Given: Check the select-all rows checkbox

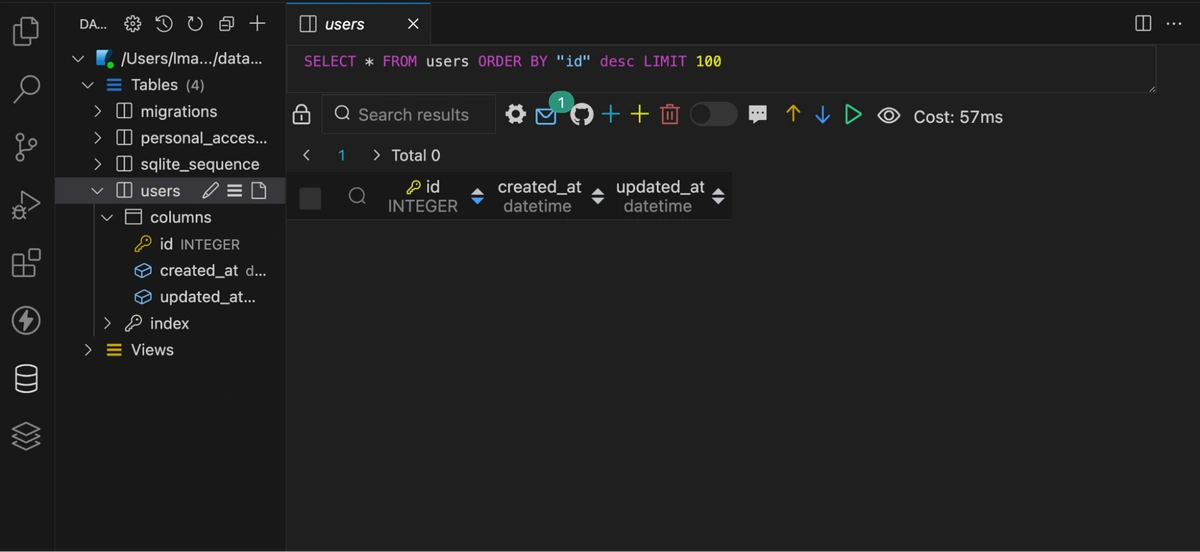Looking at the screenshot, I should (x=311, y=197).
